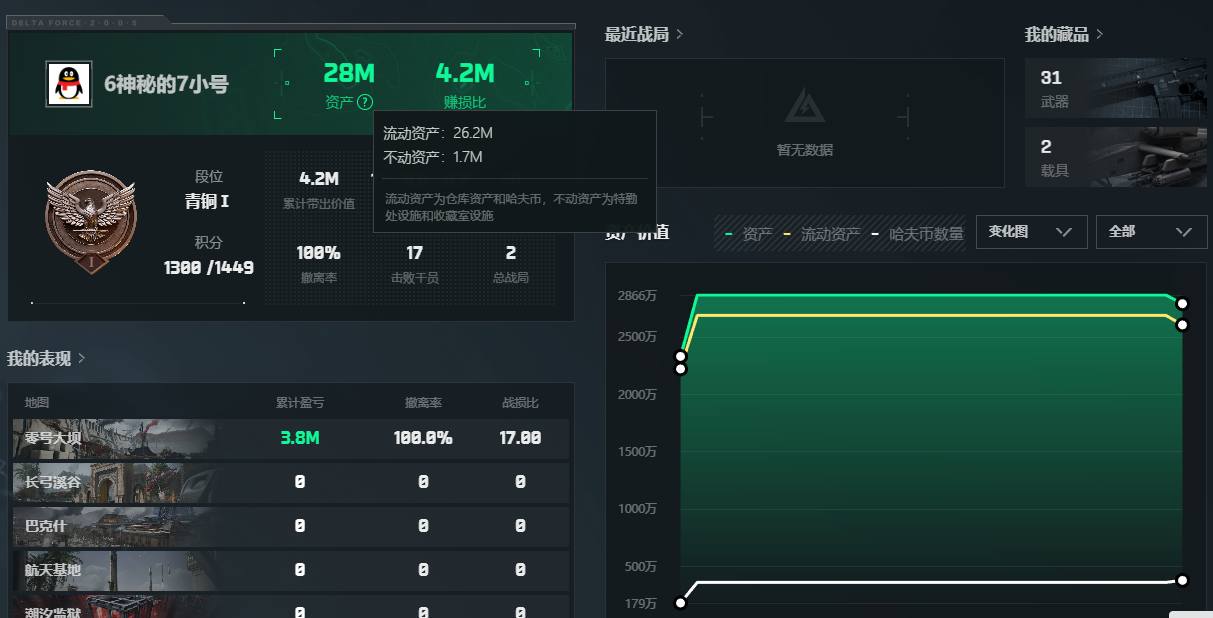
Task: Open the 变化图 chart type dropdown
Action: coord(1030,231)
